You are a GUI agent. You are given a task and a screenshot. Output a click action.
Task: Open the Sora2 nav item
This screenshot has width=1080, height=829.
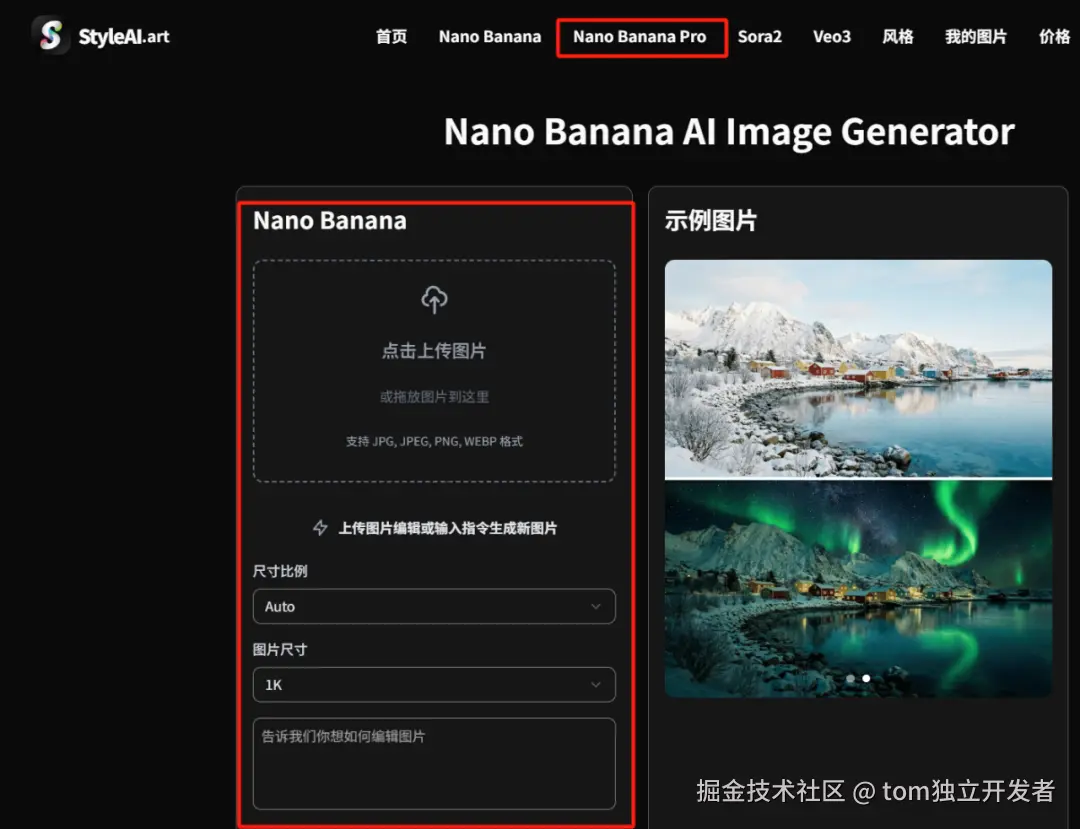pos(760,36)
